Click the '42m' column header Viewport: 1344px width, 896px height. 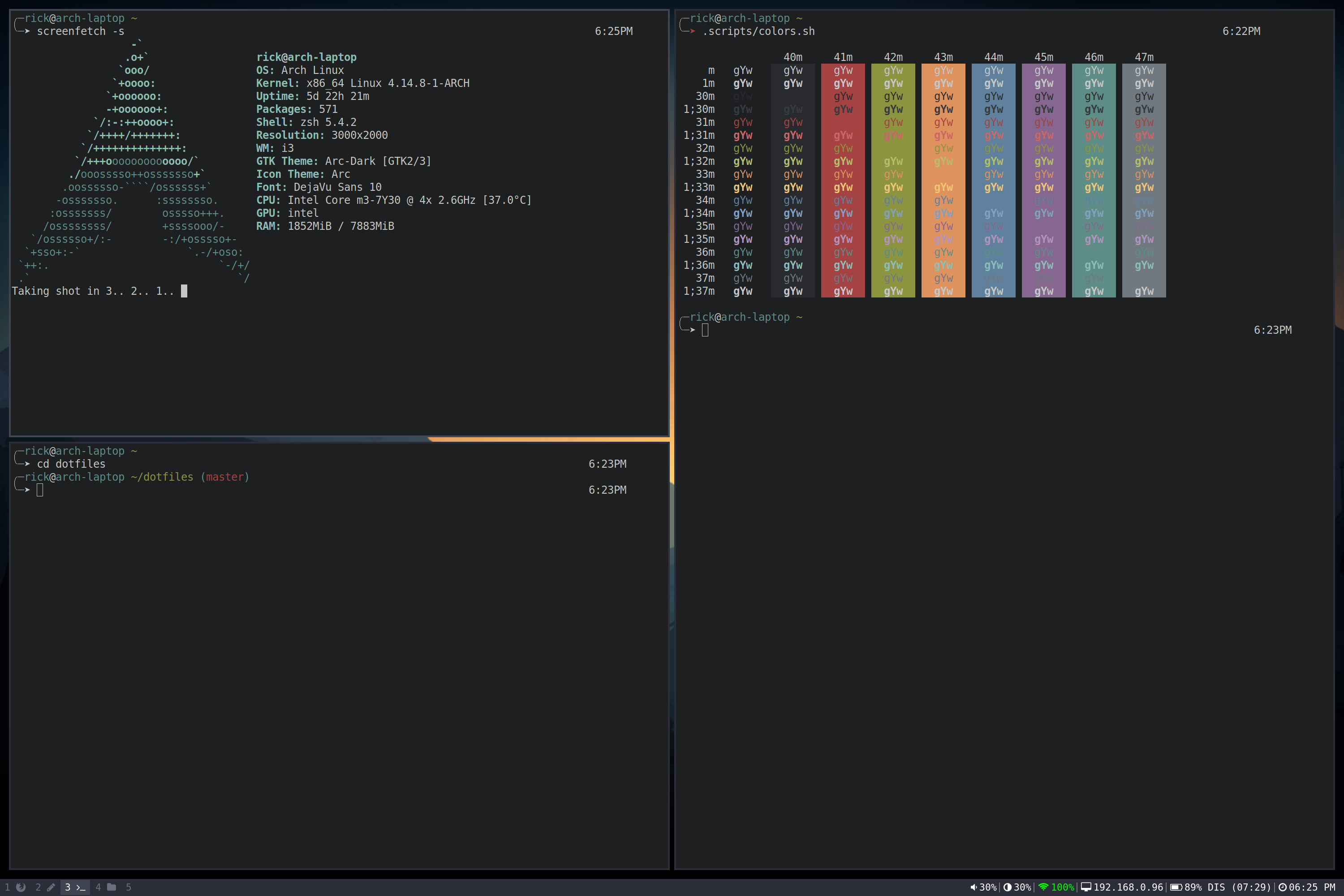tap(893, 57)
